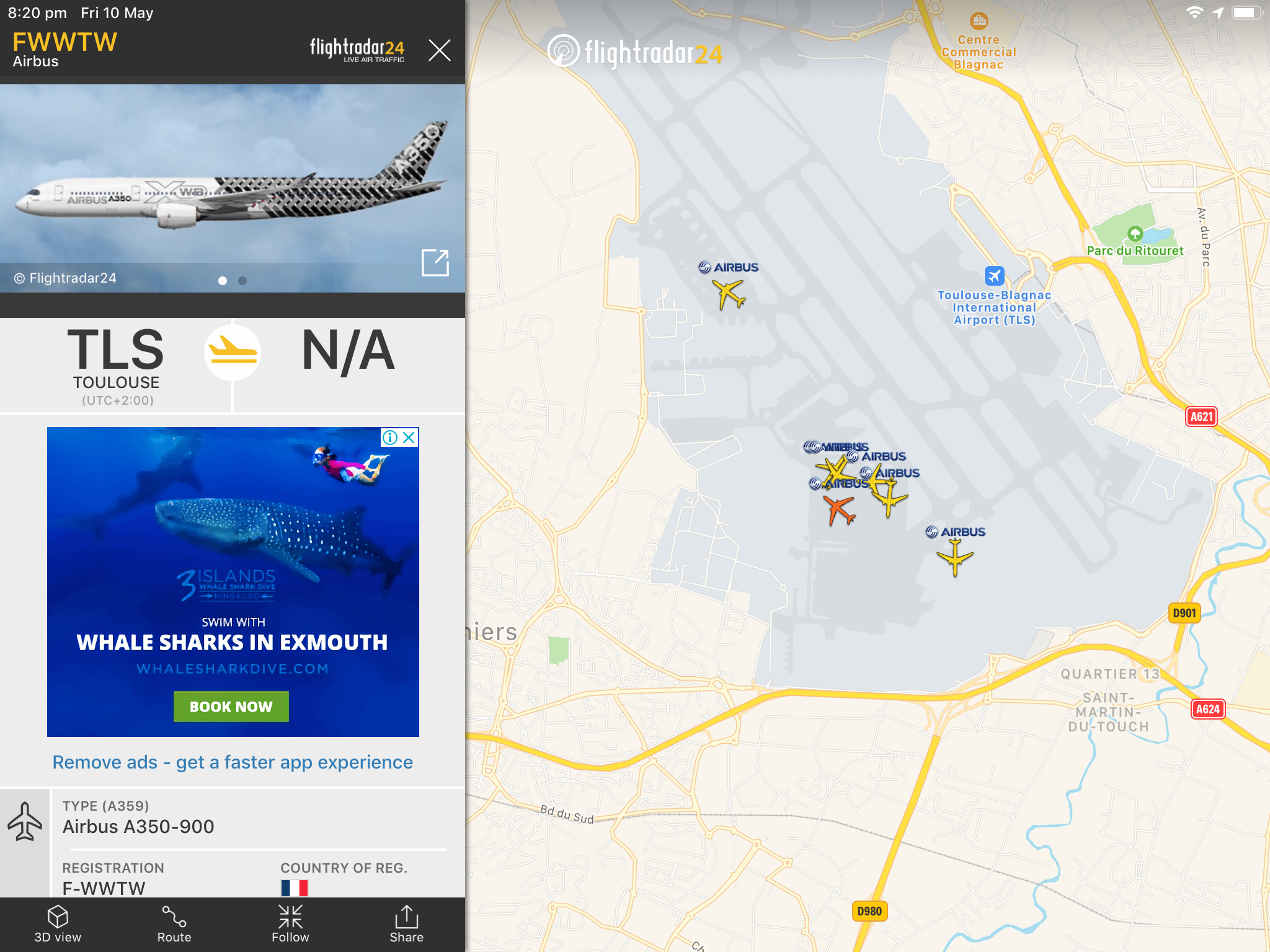Open ad info icon on banner
The height and width of the screenshot is (952, 1270).
(390, 438)
